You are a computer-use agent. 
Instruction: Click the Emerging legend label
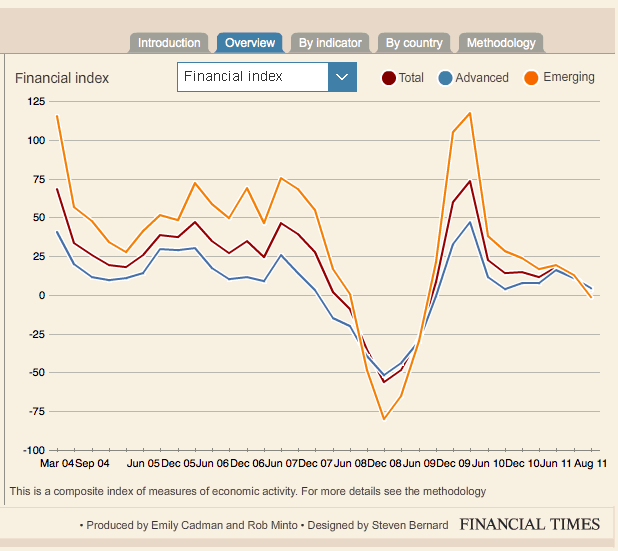pyautogui.click(x=568, y=77)
